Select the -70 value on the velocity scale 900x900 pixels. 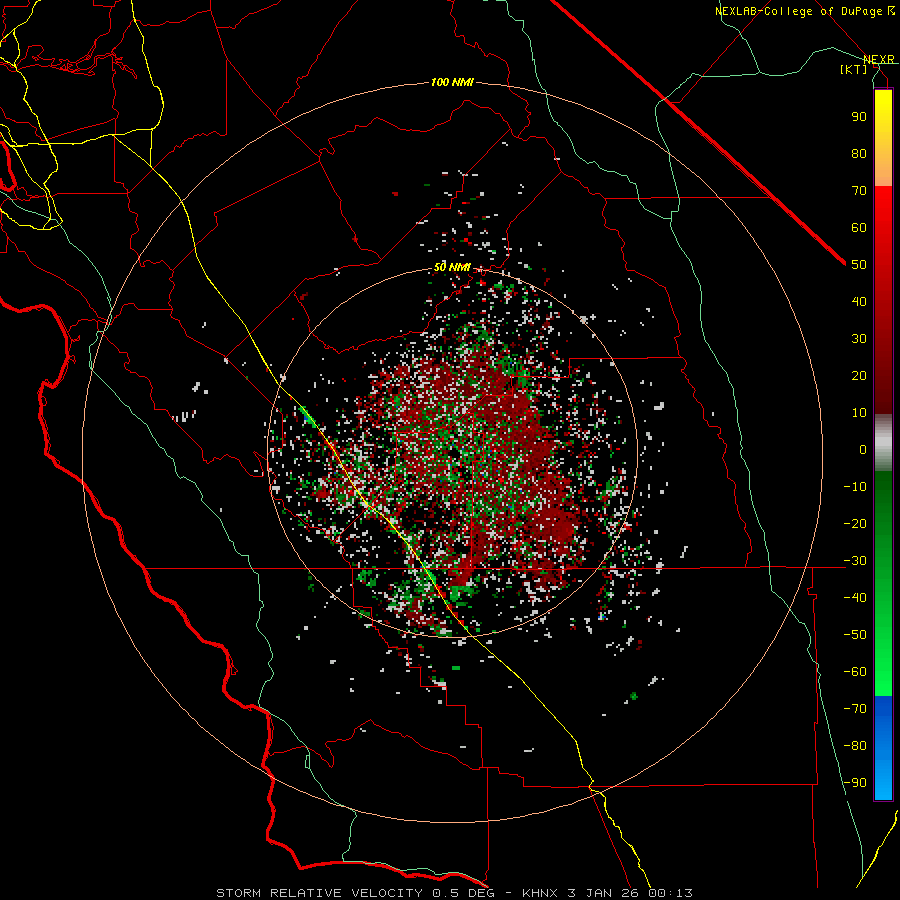[x=855, y=709]
